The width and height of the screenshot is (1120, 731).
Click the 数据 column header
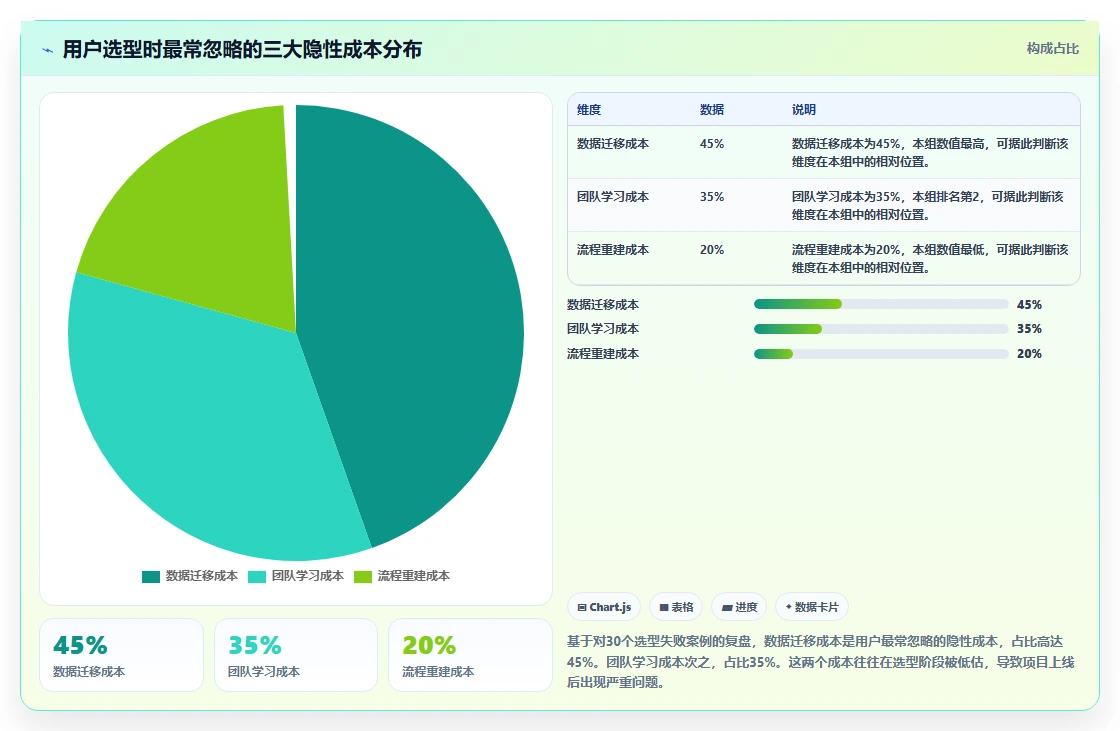711,110
